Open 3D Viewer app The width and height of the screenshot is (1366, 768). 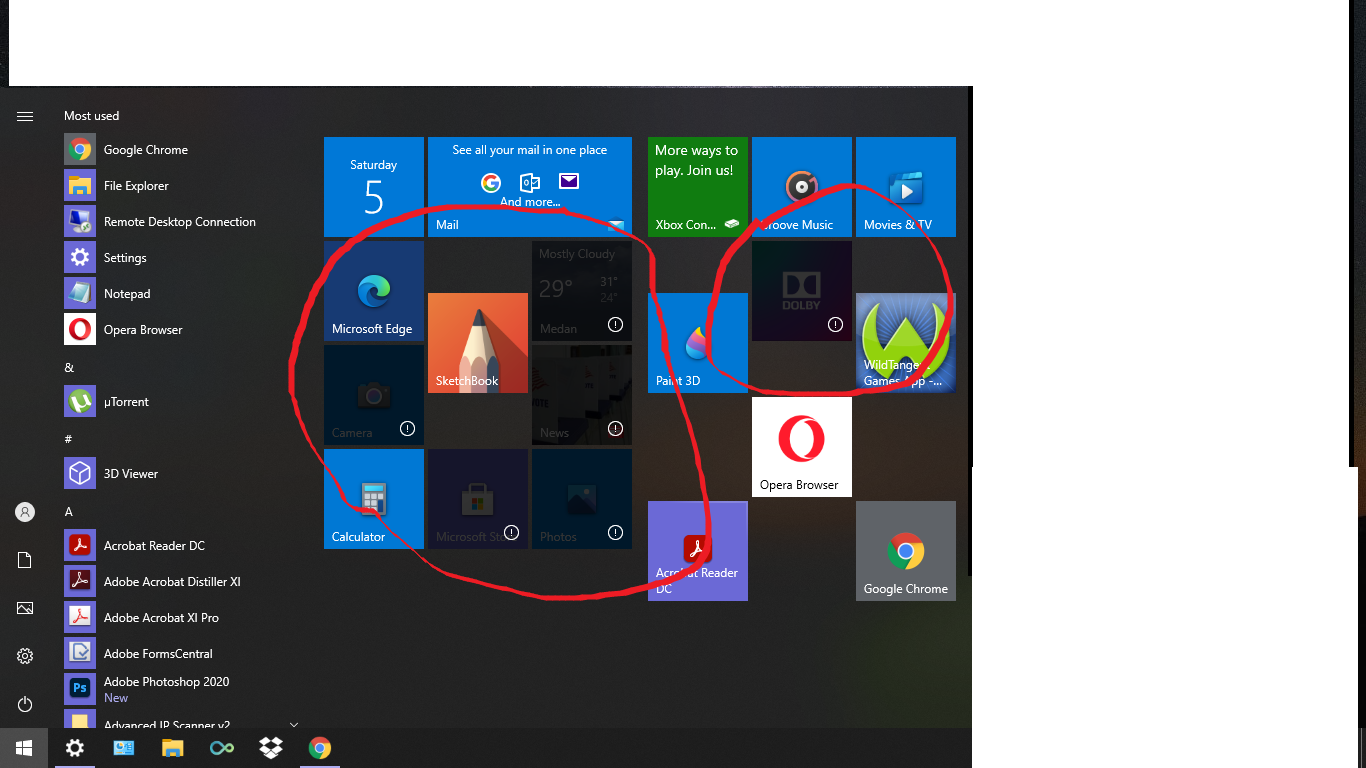pos(180,474)
